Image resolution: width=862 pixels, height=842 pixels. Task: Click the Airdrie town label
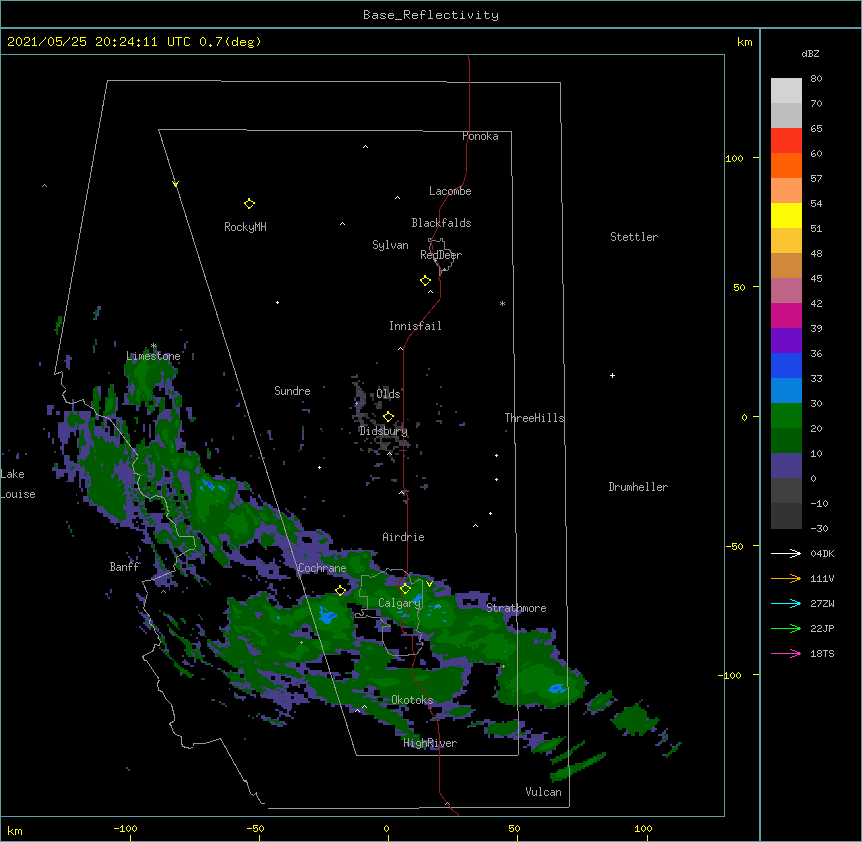(x=404, y=537)
